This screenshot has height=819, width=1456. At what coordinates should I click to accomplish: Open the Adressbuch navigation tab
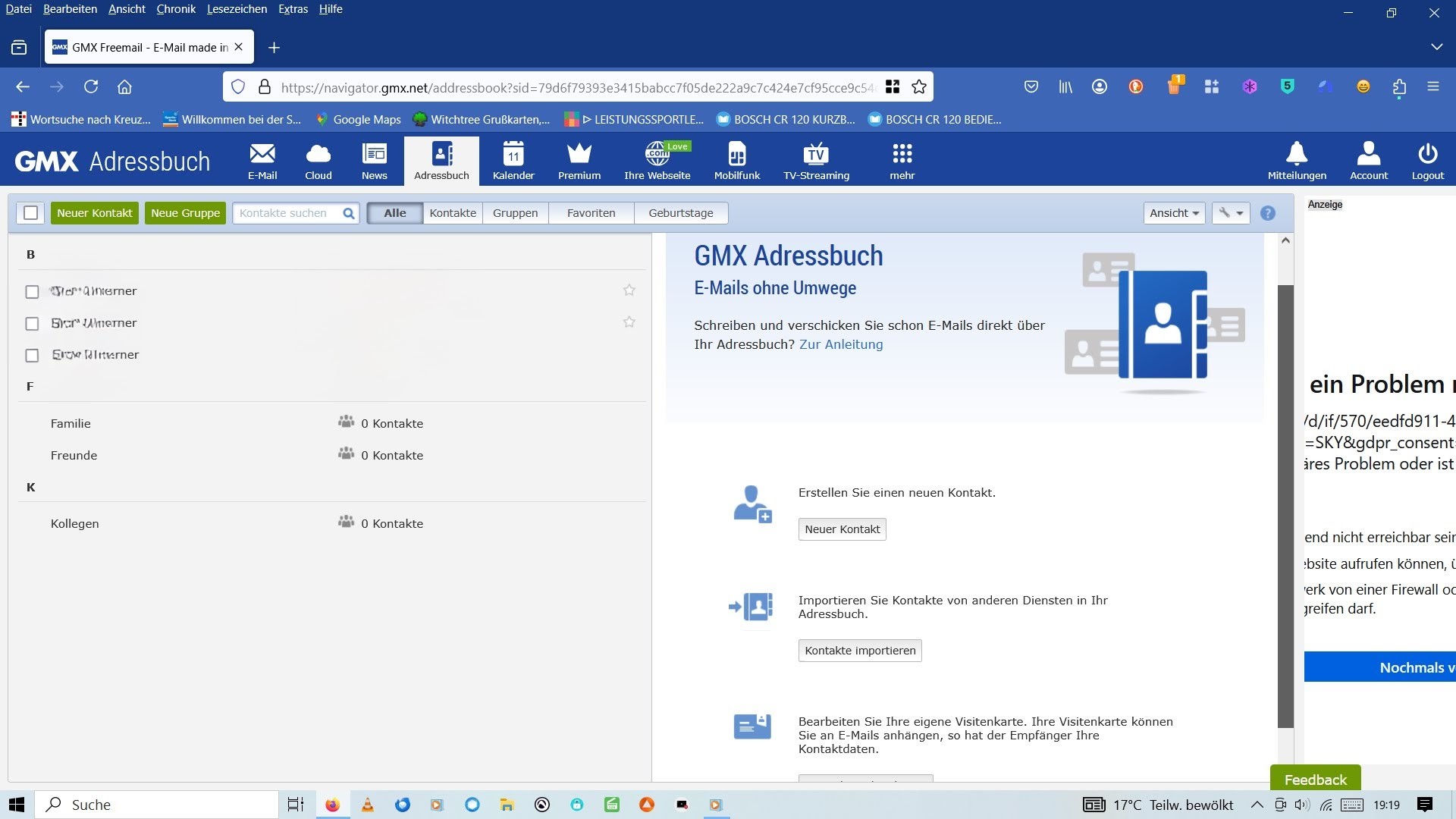click(x=441, y=162)
